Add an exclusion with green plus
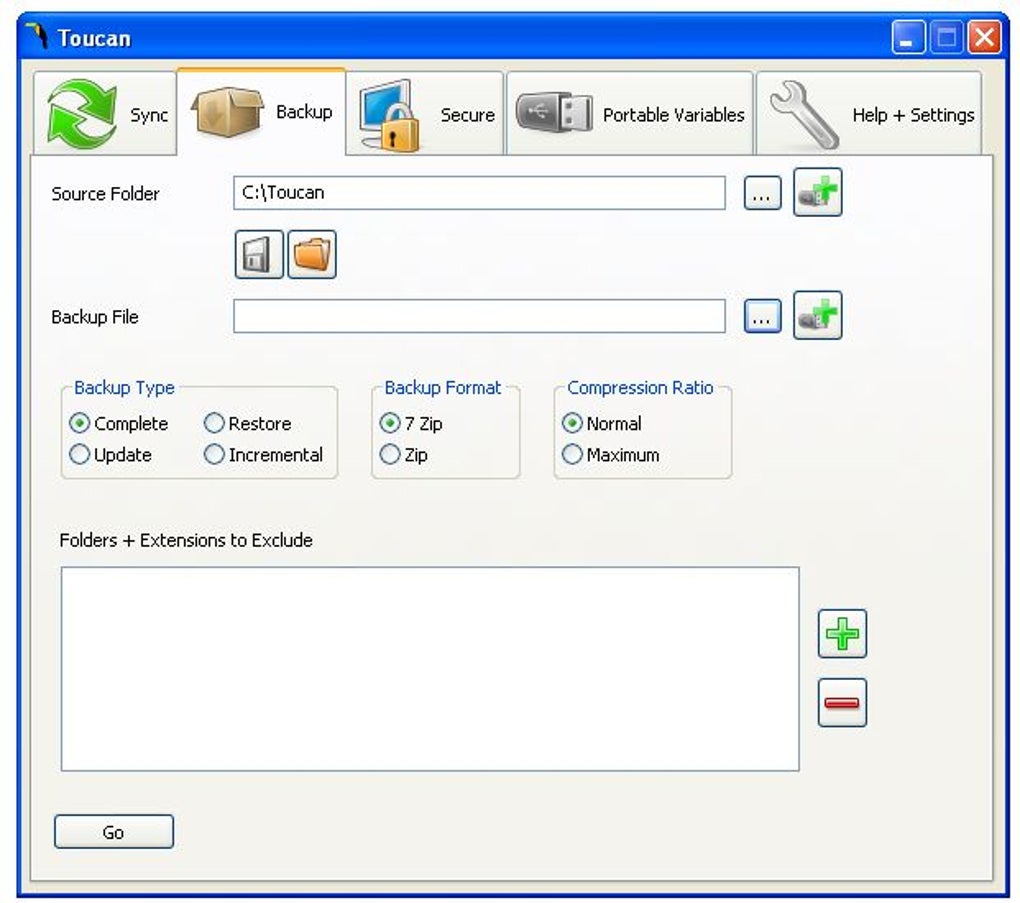The image size is (1020, 903). pos(842,634)
